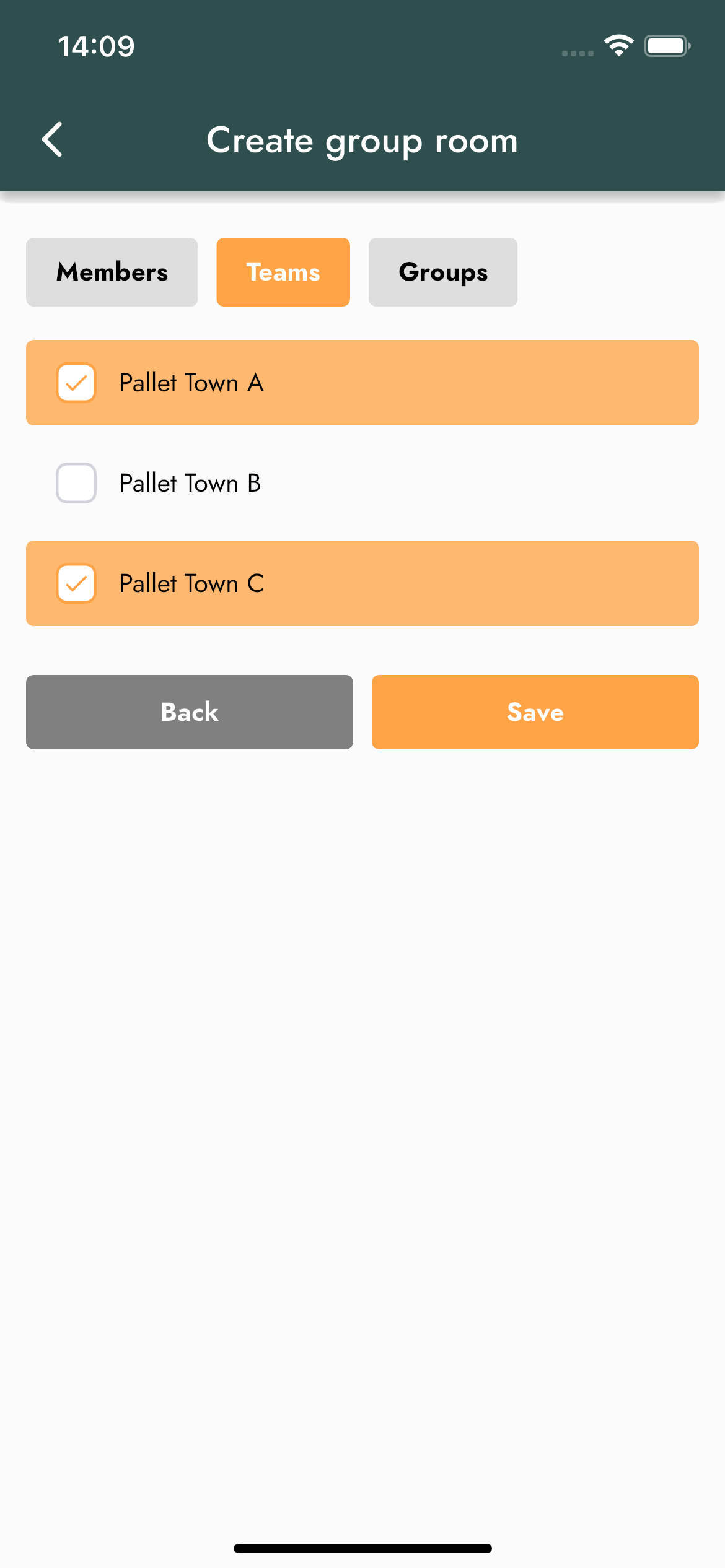Check the Pallet Town B checkbox
The image size is (725, 1568).
pyautogui.click(x=76, y=483)
